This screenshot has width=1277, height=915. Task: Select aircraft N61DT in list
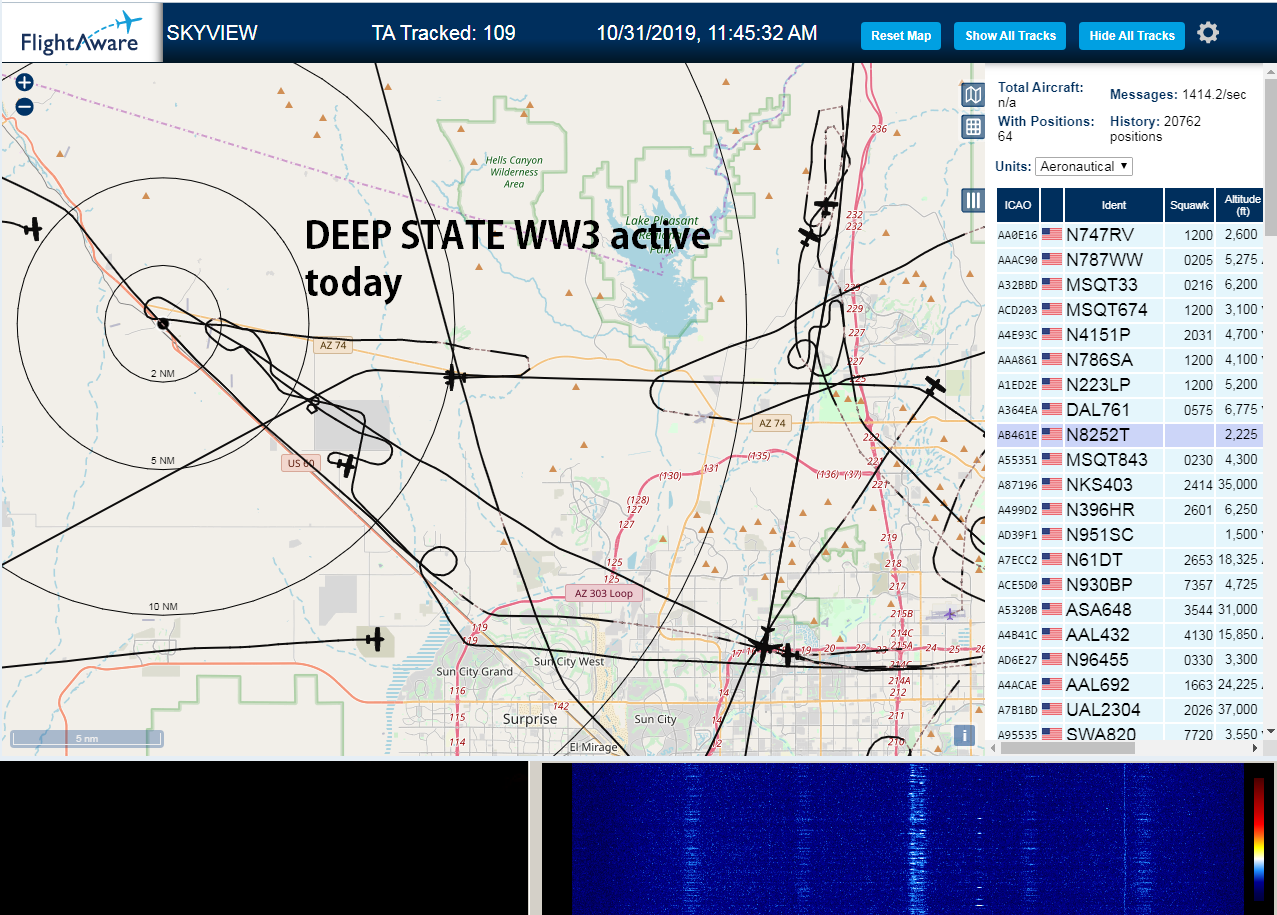[x=1130, y=559]
